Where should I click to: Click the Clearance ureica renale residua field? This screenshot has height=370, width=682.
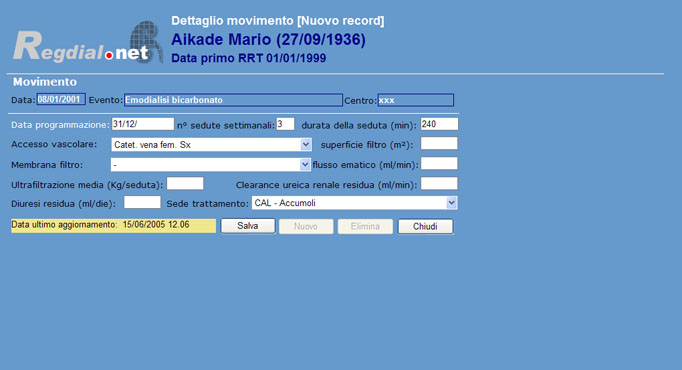(439, 183)
